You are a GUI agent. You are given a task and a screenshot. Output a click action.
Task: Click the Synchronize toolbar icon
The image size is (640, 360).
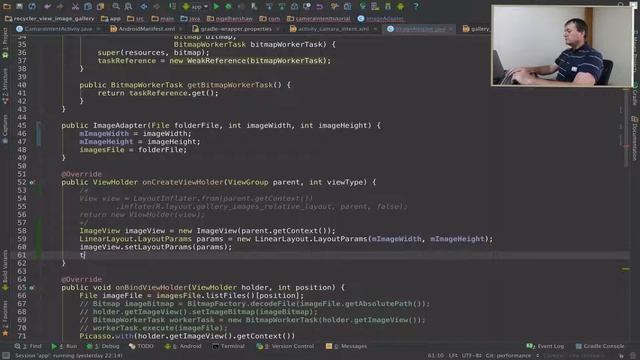pyautogui.click(x=32, y=6)
